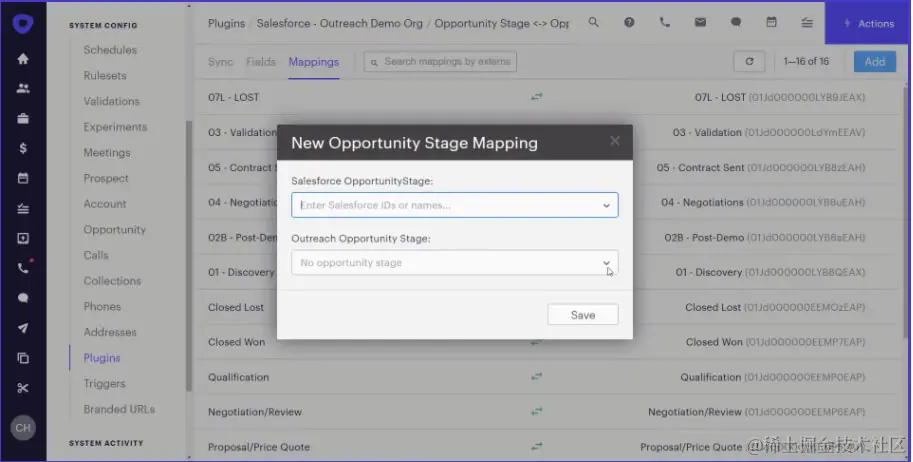Open Prospect in System Config menu
The height and width of the screenshot is (462, 913).
click(x=106, y=178)
